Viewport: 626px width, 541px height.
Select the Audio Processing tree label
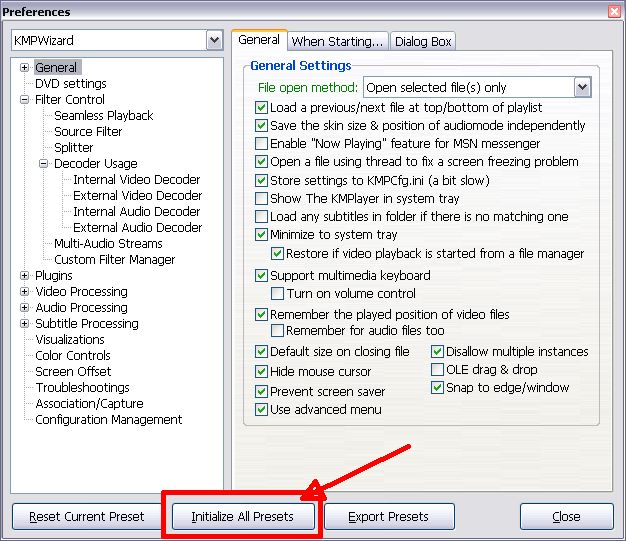[81, 307]
